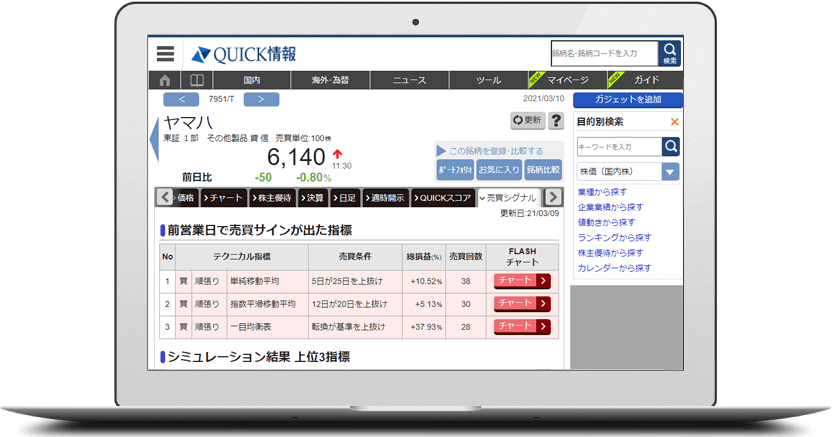Screen dimensions: 834x437
Task: Click the 12日が20日を上抜け cell
Action: pos(355,304)
